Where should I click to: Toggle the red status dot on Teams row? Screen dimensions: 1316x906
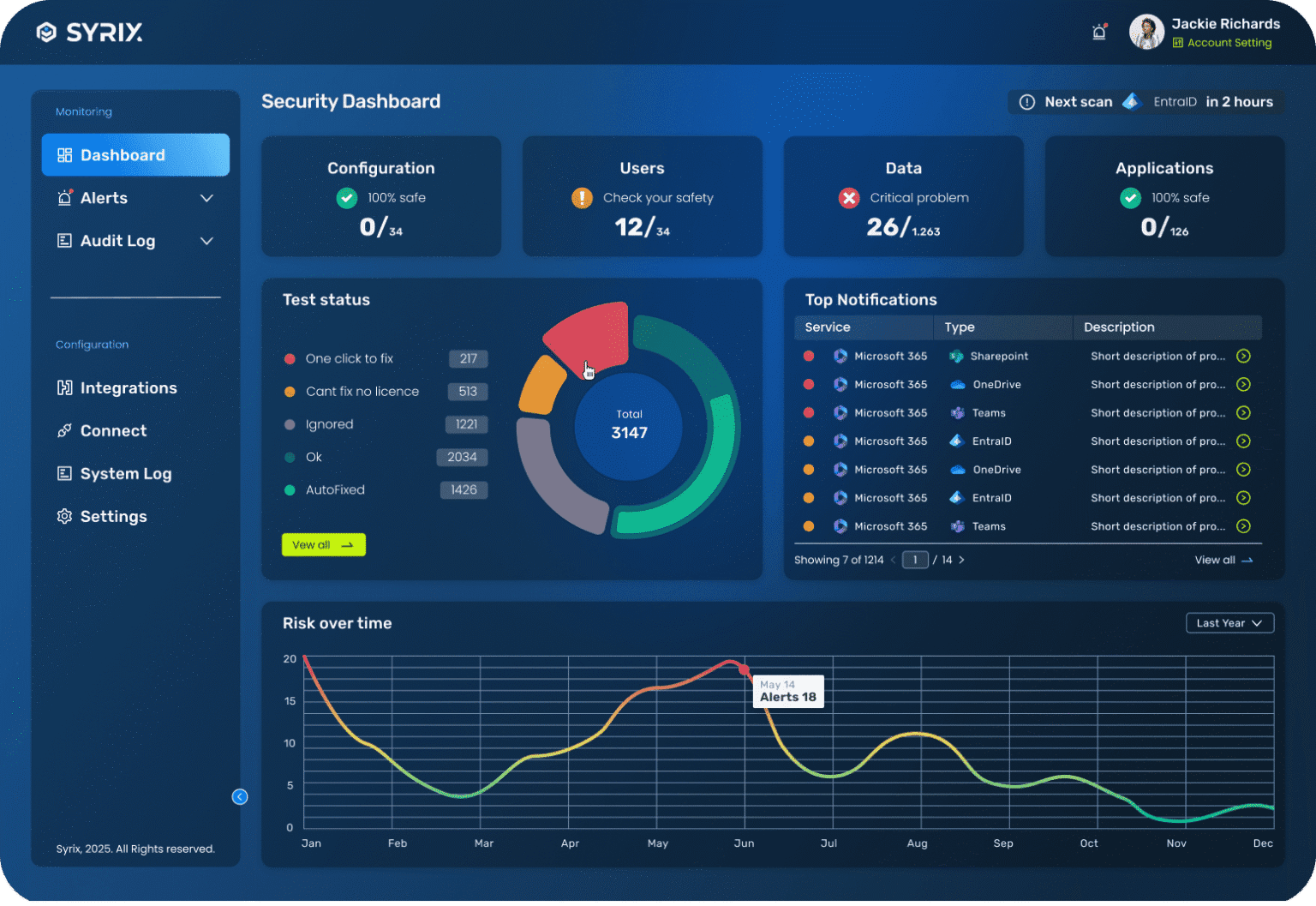pos(809,412)
